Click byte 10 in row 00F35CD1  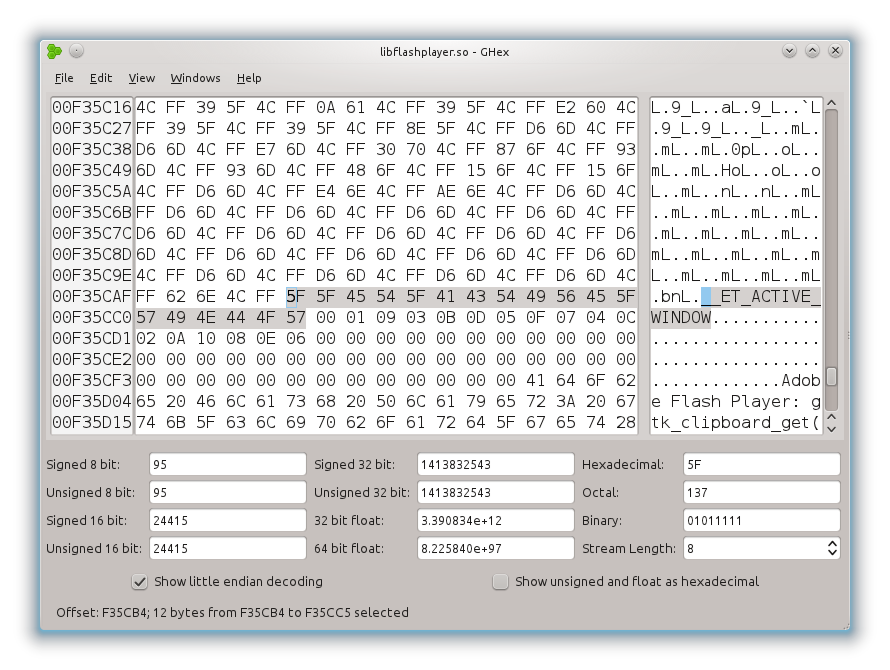(205, 338)
